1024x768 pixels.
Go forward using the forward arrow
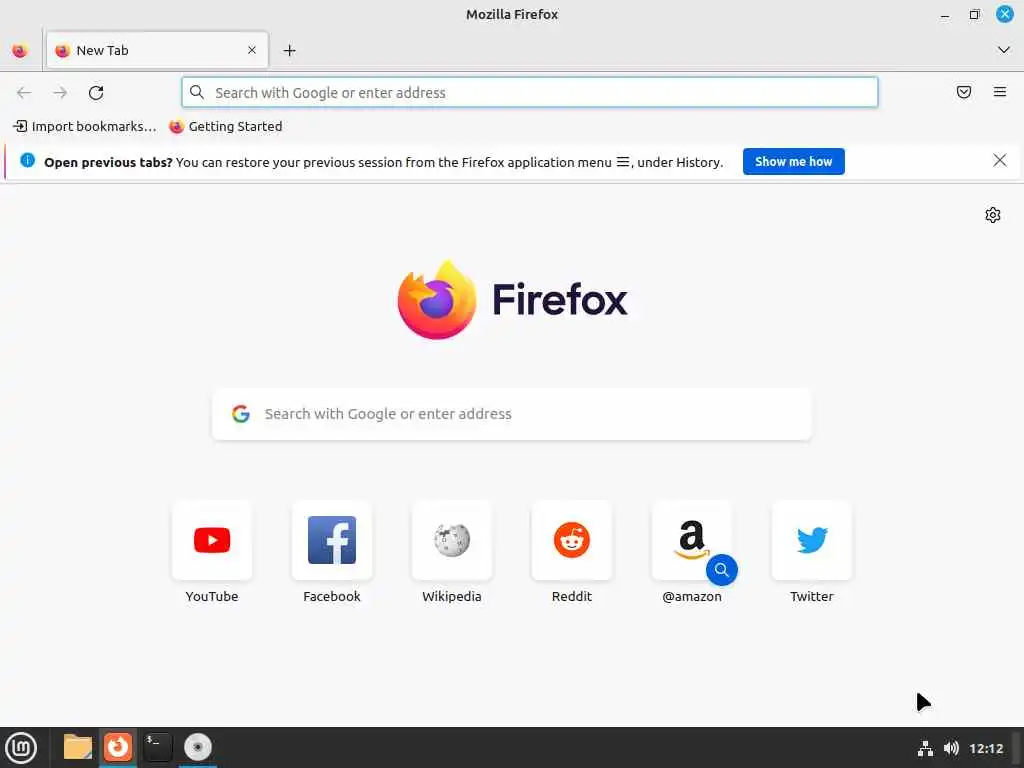pyautogui.click(x=60, y=93)
